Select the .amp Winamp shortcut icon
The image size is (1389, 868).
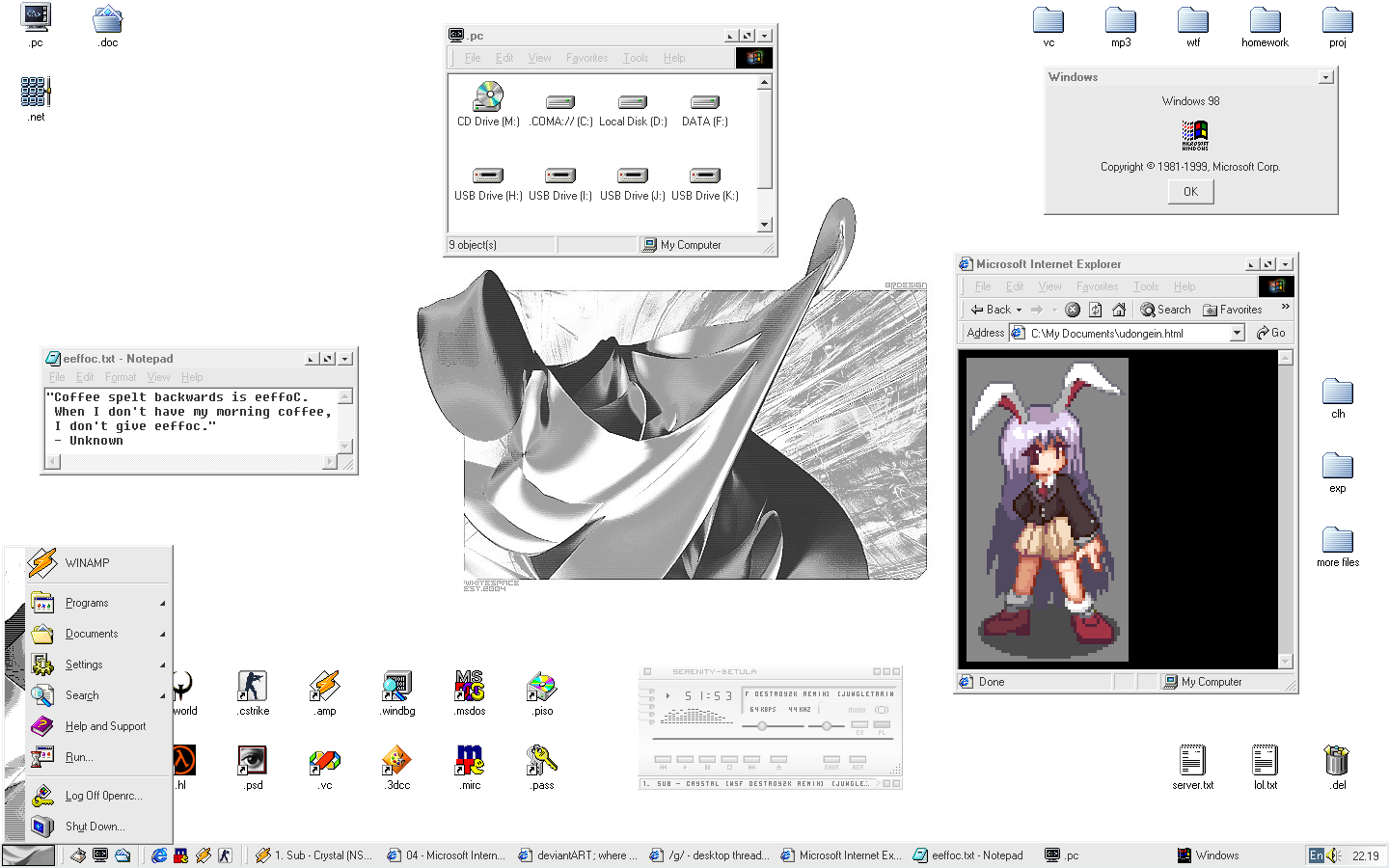tap(325, 693)
